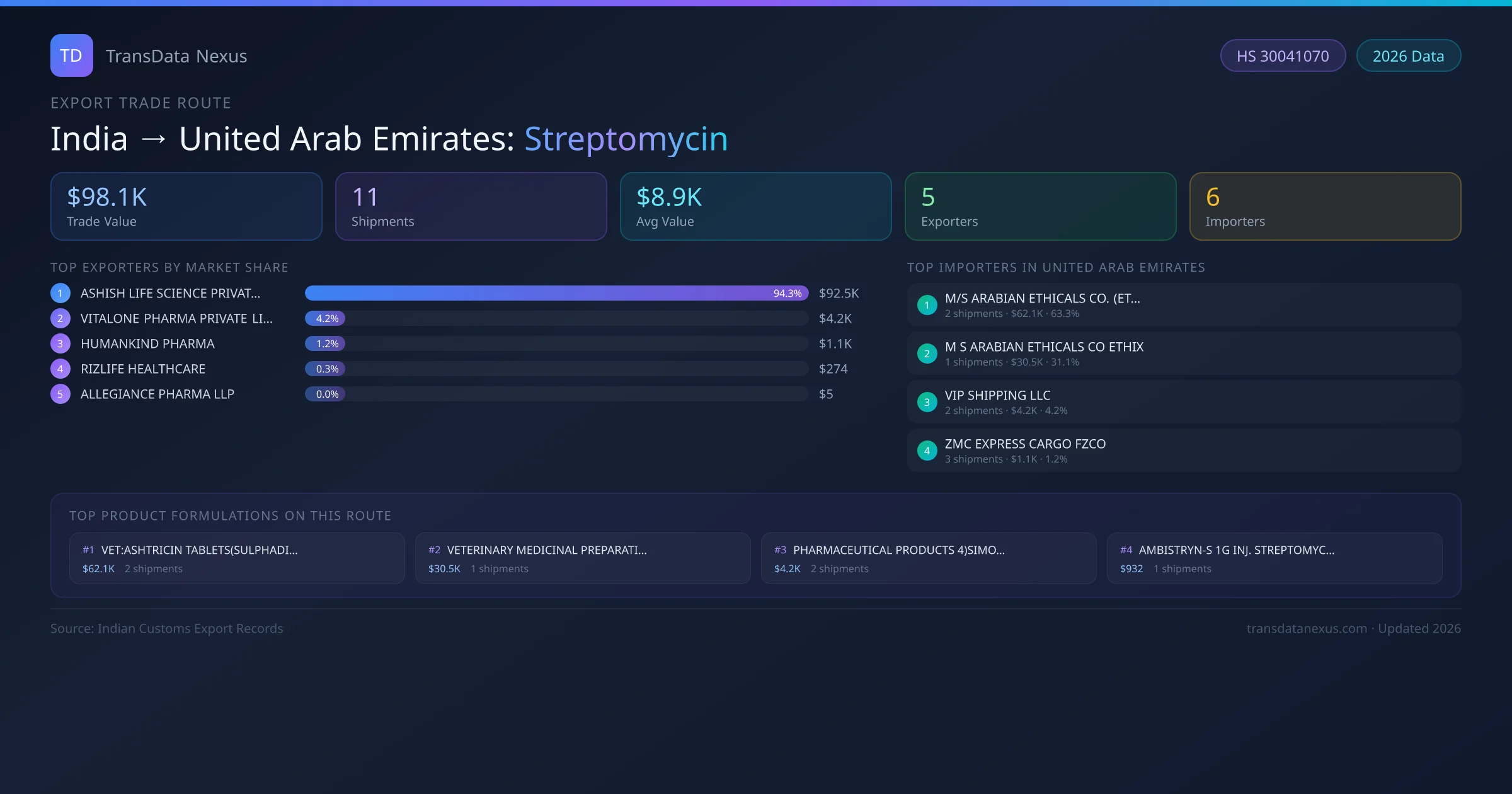Click the HS 30041070 pill

click(1282, 56)
